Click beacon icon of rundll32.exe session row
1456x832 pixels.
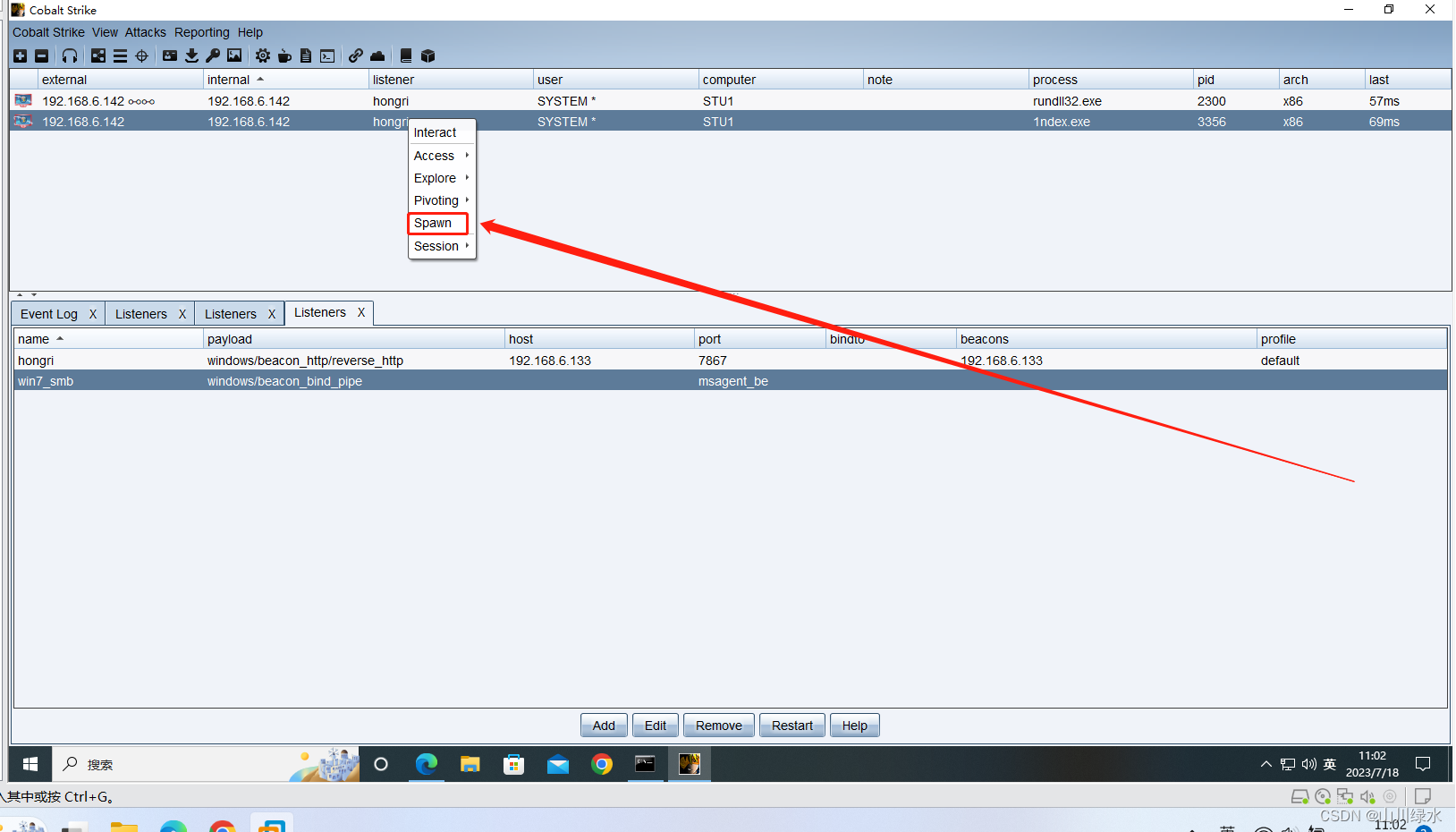[x=23, y=100]
